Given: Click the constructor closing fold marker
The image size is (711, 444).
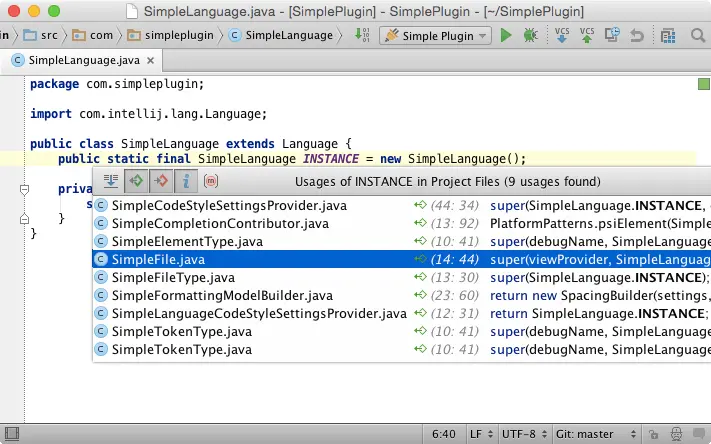Looking at the screenshot, I should coord(24,219).
